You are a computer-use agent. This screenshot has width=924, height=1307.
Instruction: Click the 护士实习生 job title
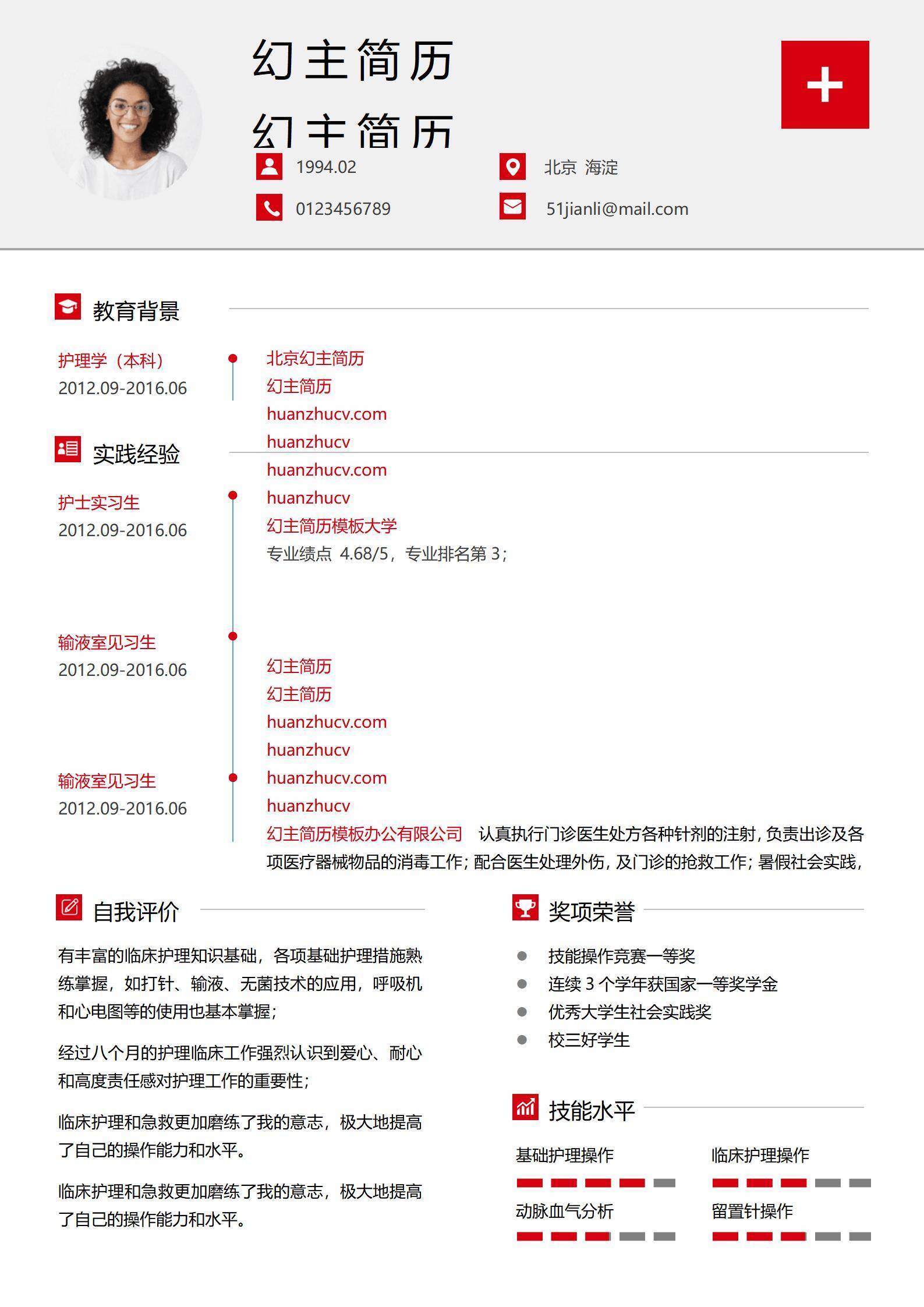[99, 502]
